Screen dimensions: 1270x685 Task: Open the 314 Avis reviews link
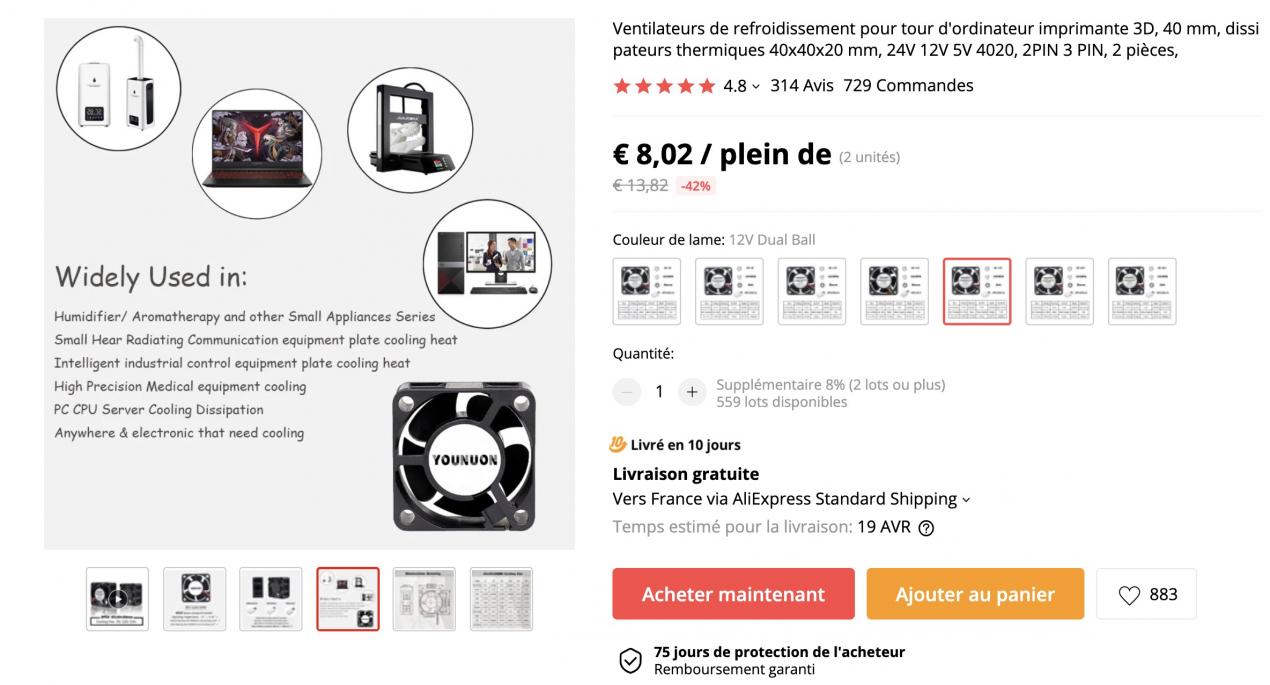pyautogui.click(x=801, y=86)
